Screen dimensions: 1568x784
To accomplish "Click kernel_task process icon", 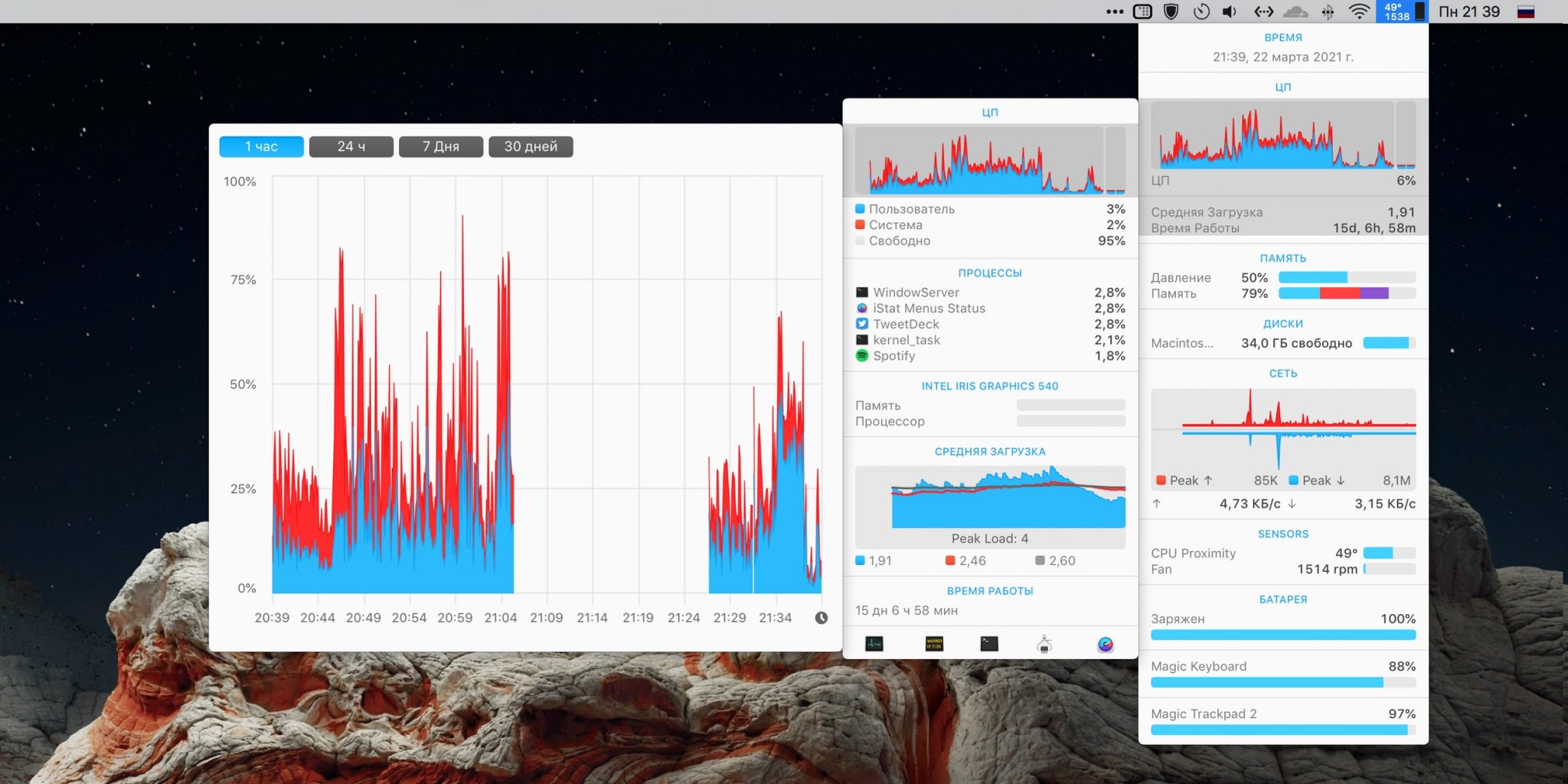I will [862, 339].
